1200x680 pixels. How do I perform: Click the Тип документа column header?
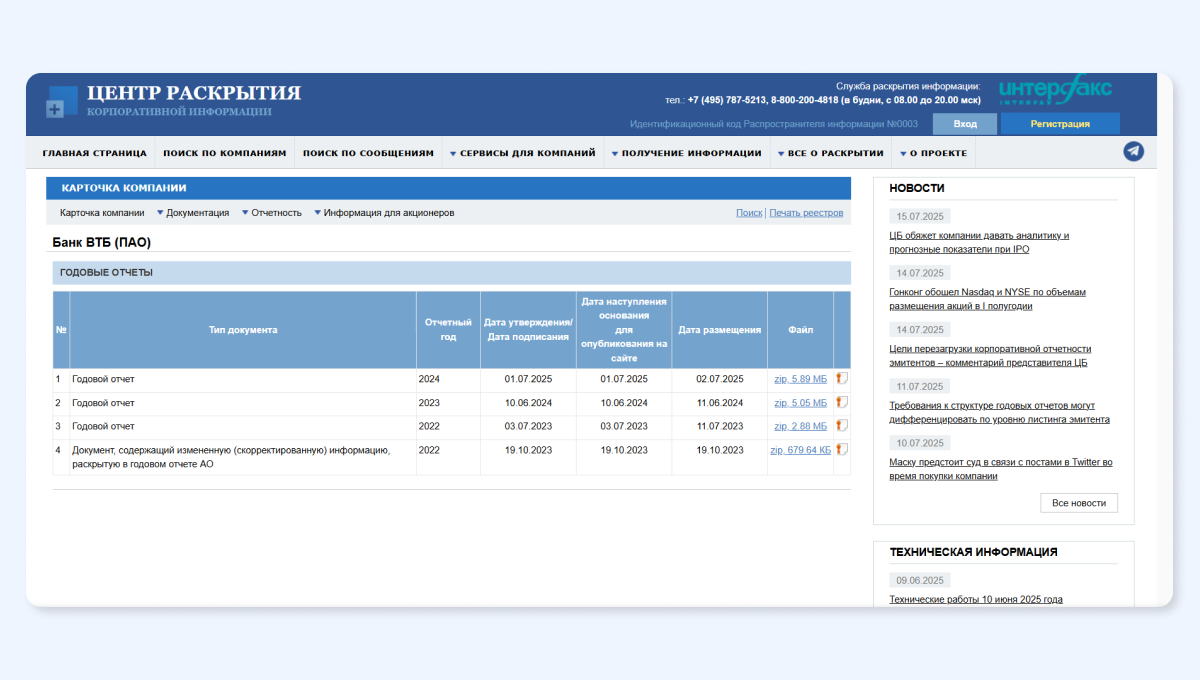(x=243, y=330)
